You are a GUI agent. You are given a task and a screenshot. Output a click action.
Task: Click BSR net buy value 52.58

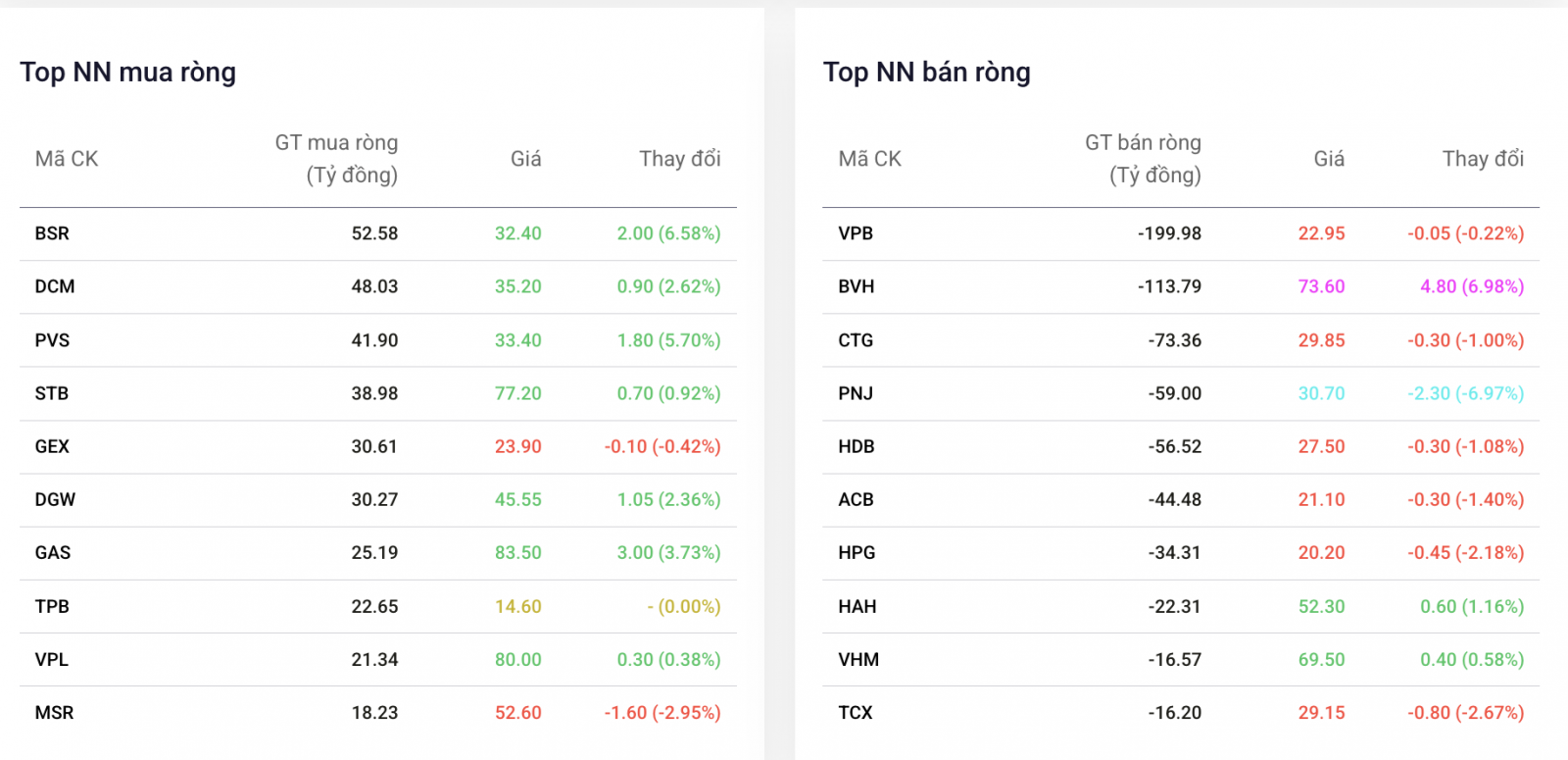click(x=375, y=233)
